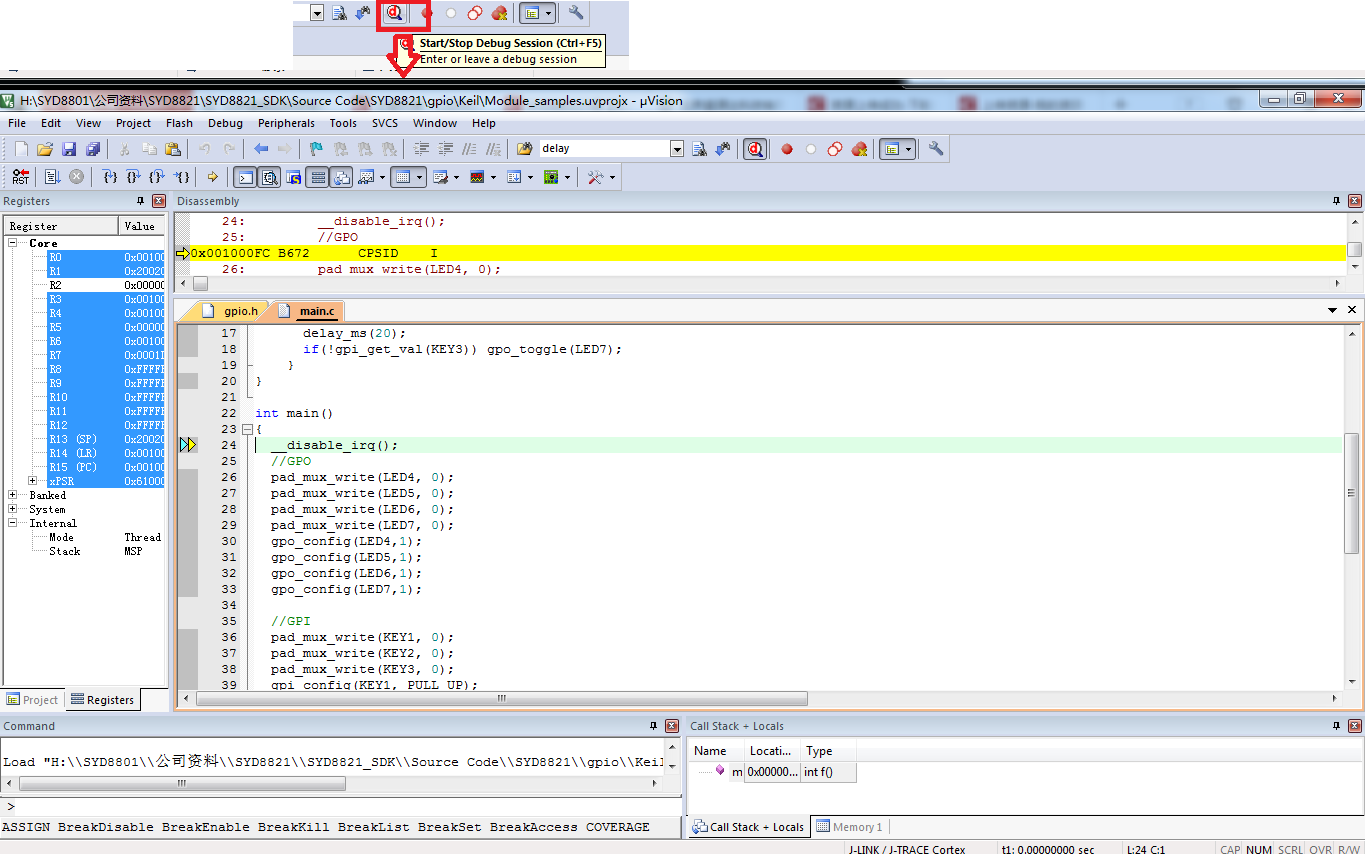Viewport: 1367px width, 854px height.
Task: Click the Serial Windows icon
Action: point(440,177)
